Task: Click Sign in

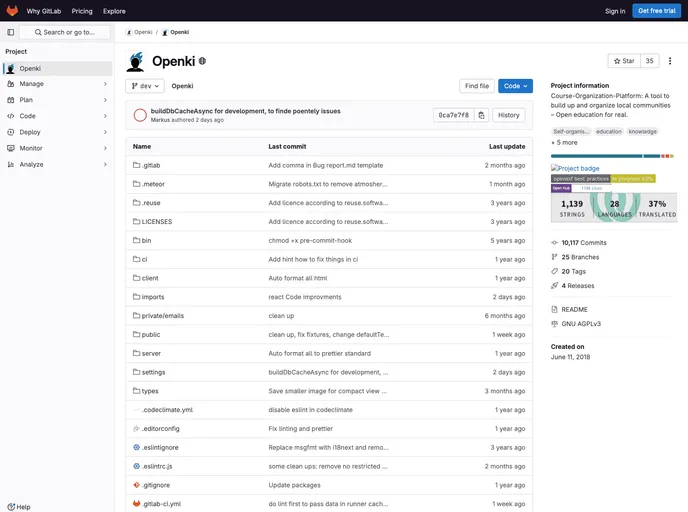Action: 615,11
